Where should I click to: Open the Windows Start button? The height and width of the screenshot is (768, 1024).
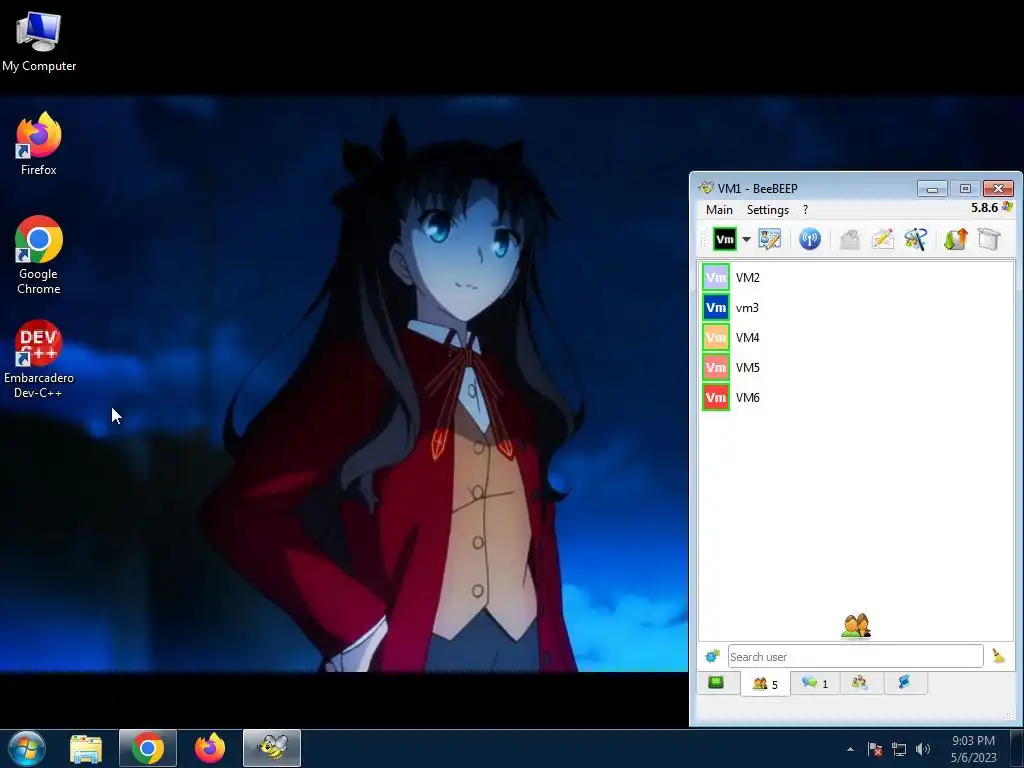pyautogui.click(x=27, y=748)
